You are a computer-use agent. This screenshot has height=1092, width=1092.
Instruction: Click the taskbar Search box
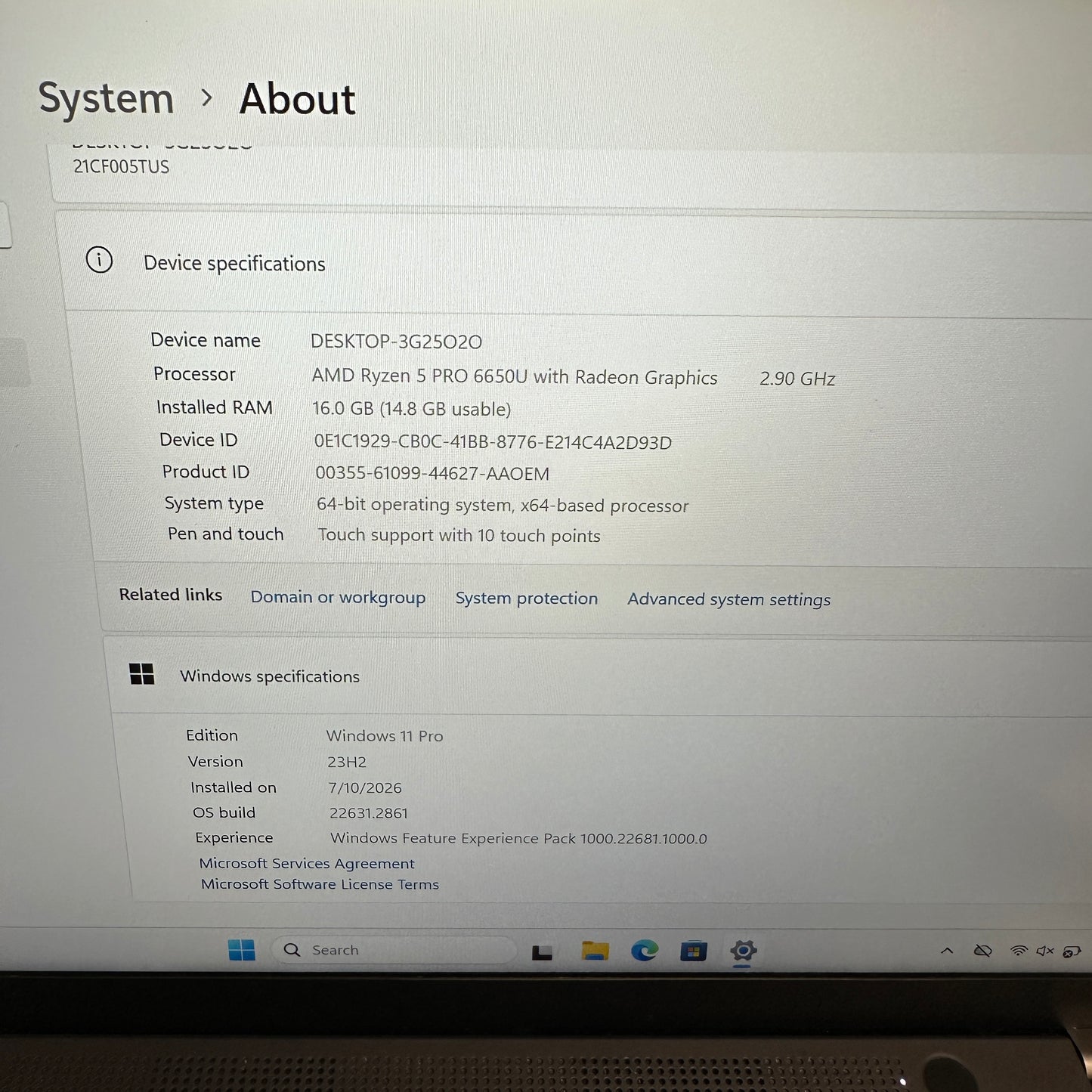(393, 950)
